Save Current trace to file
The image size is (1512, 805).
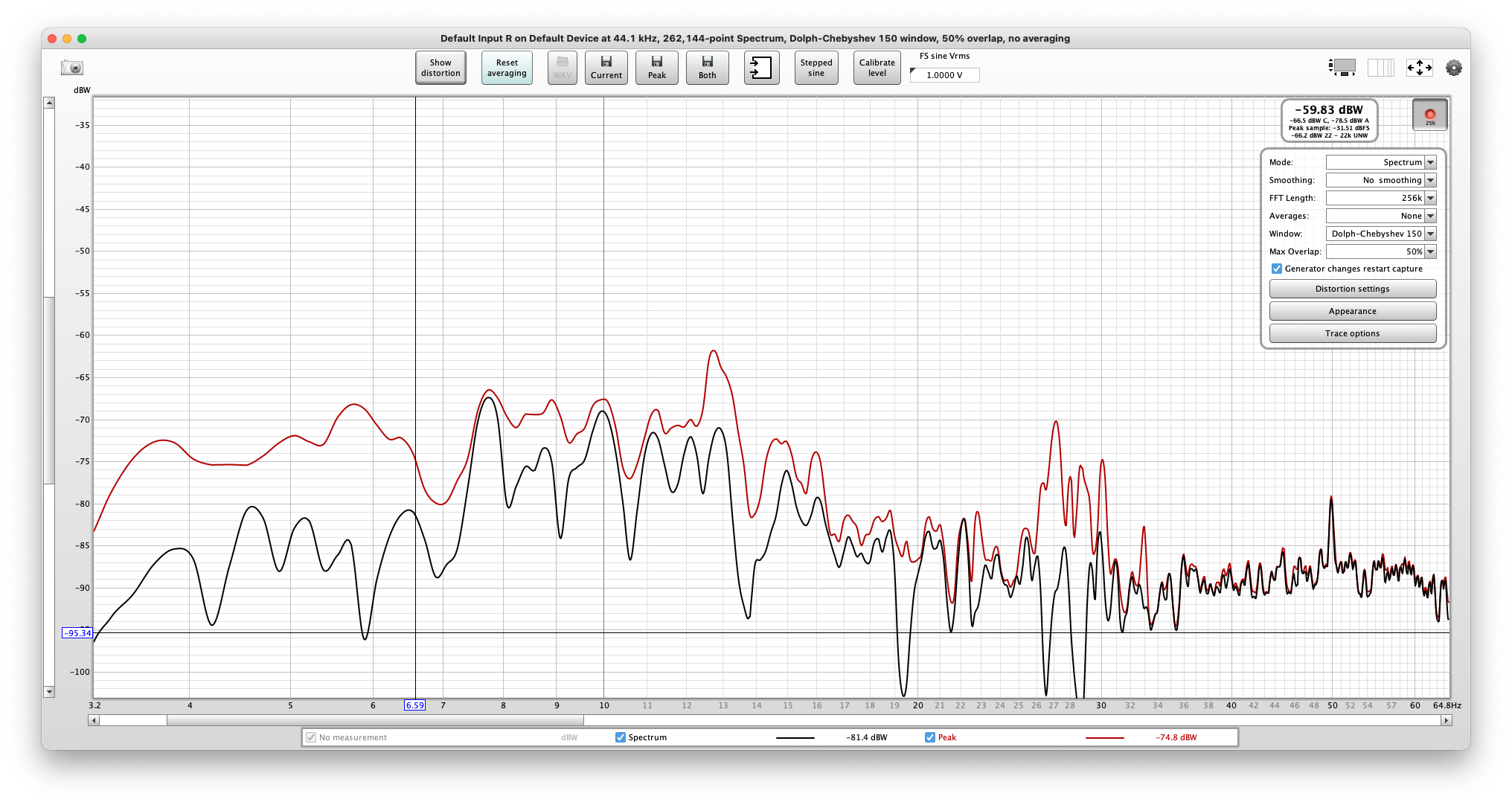[x=606, y=68]
